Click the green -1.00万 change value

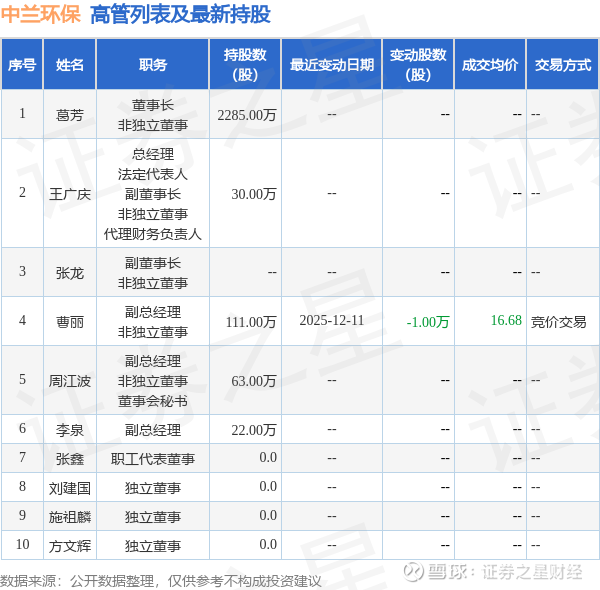428,322
